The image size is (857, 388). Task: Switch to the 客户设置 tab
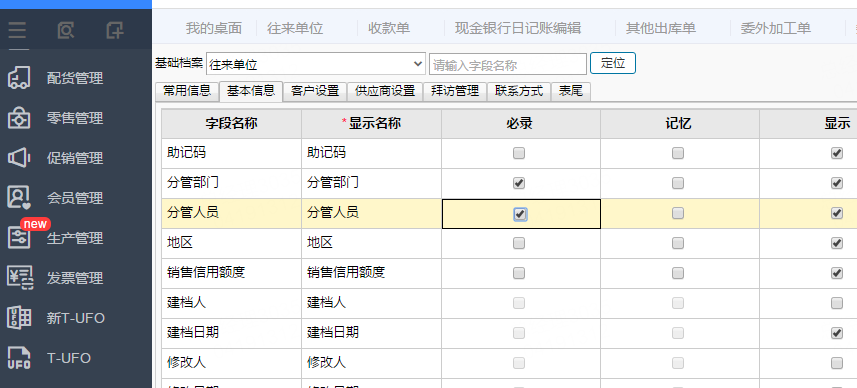tap(315, 91)
